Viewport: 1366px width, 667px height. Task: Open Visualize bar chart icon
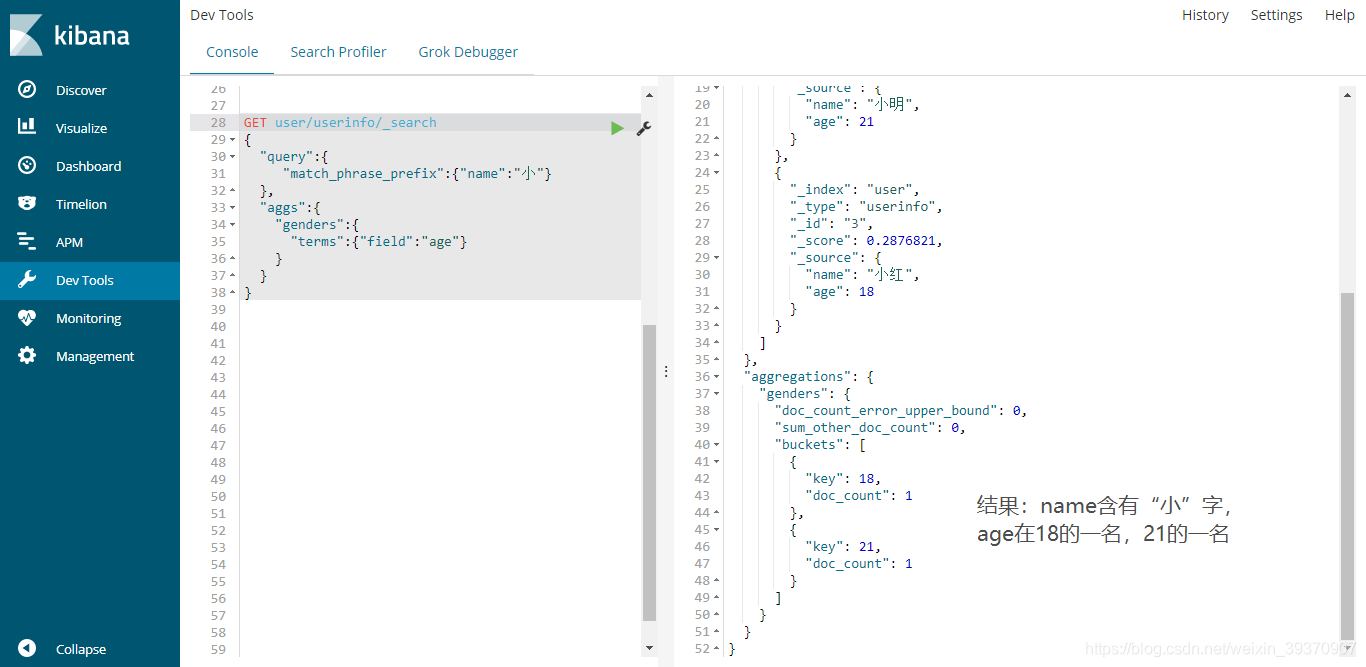(x=27, y=128)
